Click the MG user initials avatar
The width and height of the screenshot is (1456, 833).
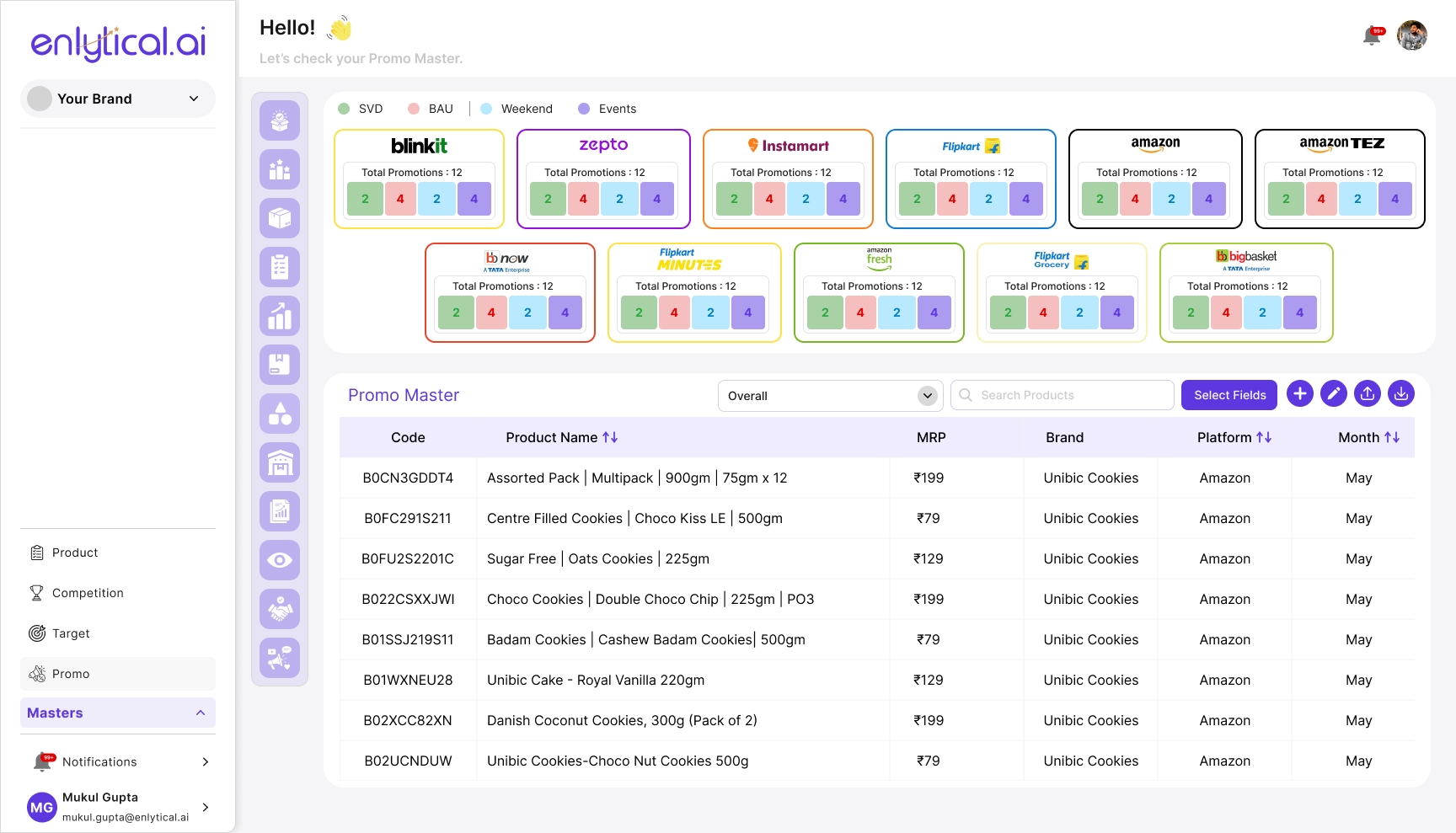42,808
